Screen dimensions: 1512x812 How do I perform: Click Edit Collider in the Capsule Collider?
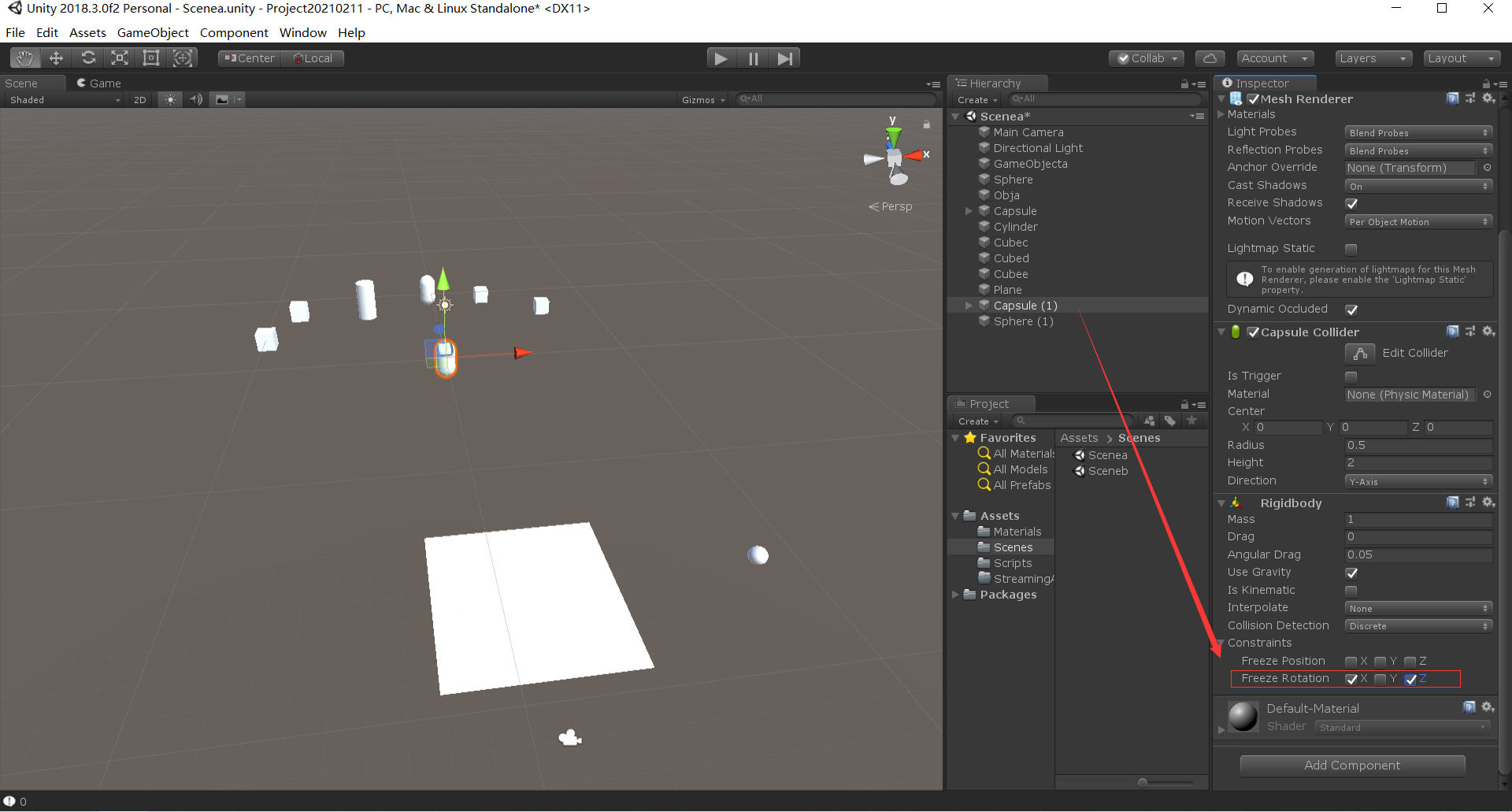[1359, 354]
